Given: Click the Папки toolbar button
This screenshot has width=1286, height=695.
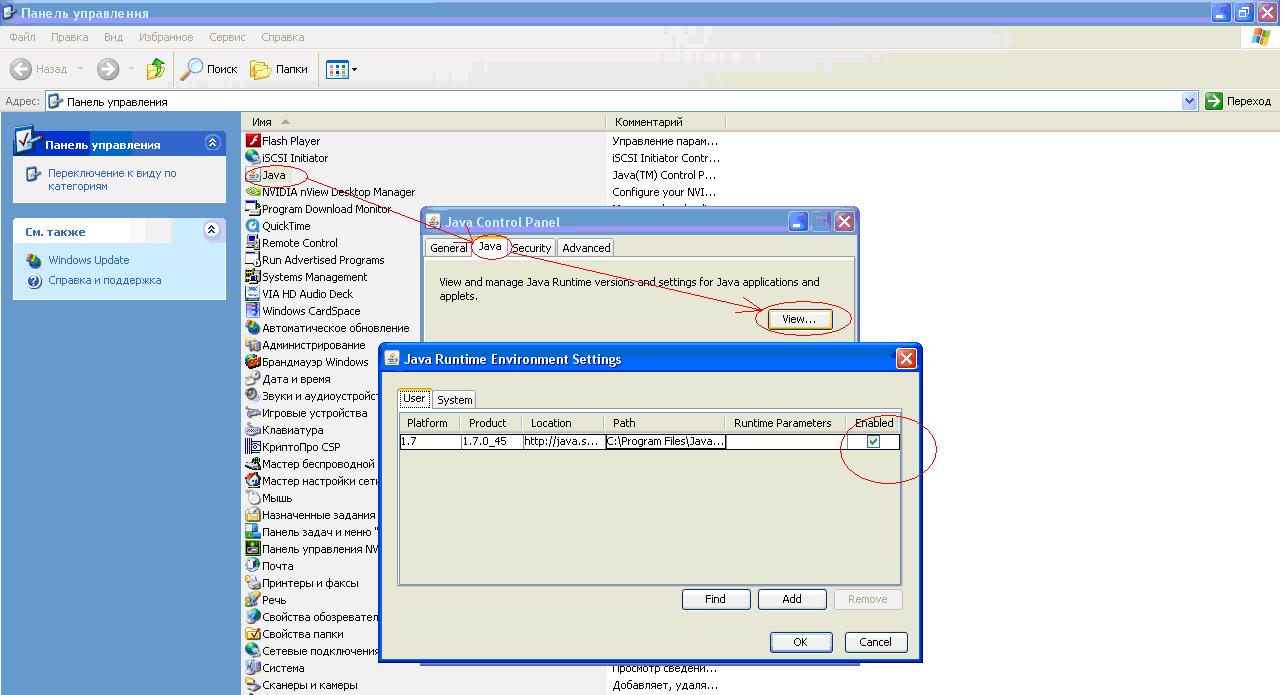Looking at the screenshot, I should [x=280, y=69].
